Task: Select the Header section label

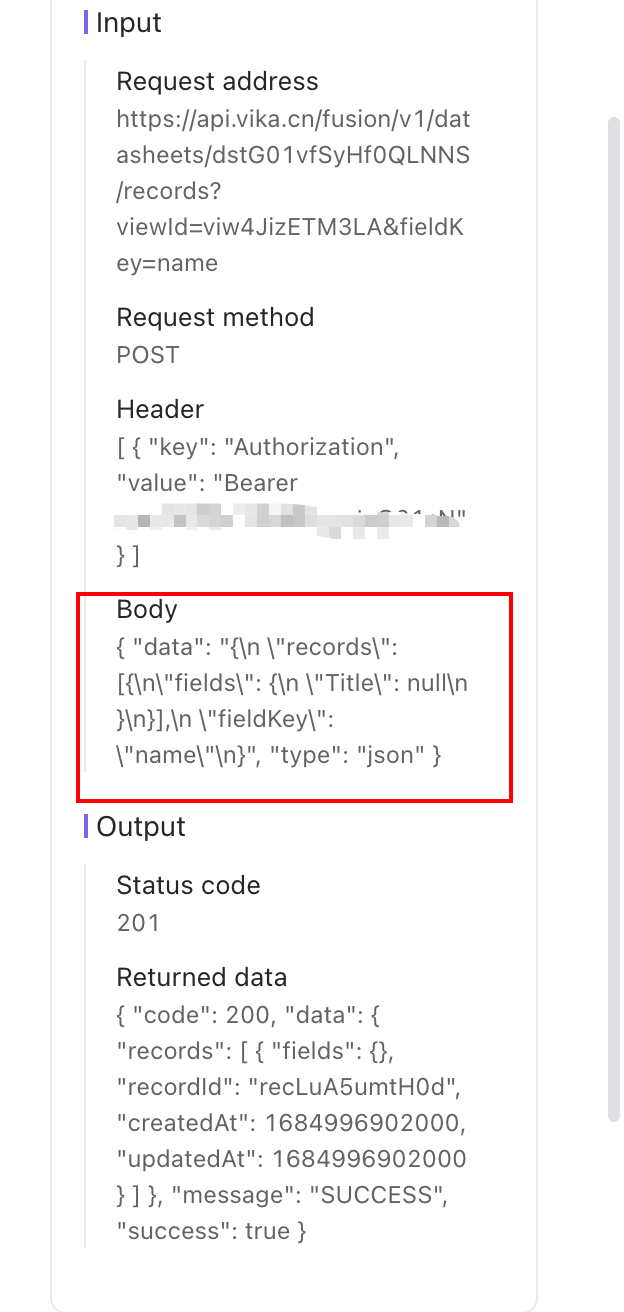Action: point(160,409)
